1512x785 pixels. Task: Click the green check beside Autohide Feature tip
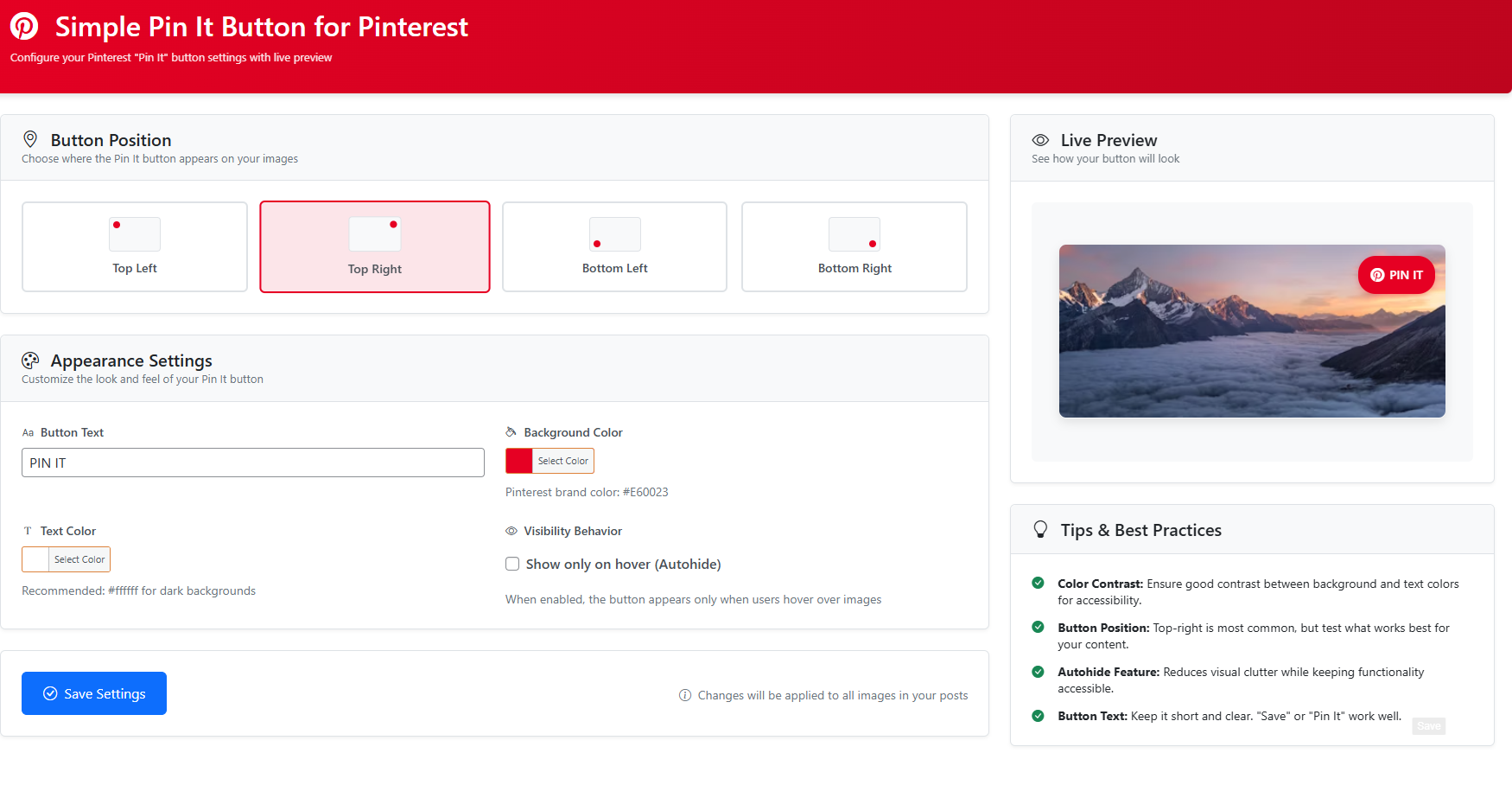(1038, 672)
